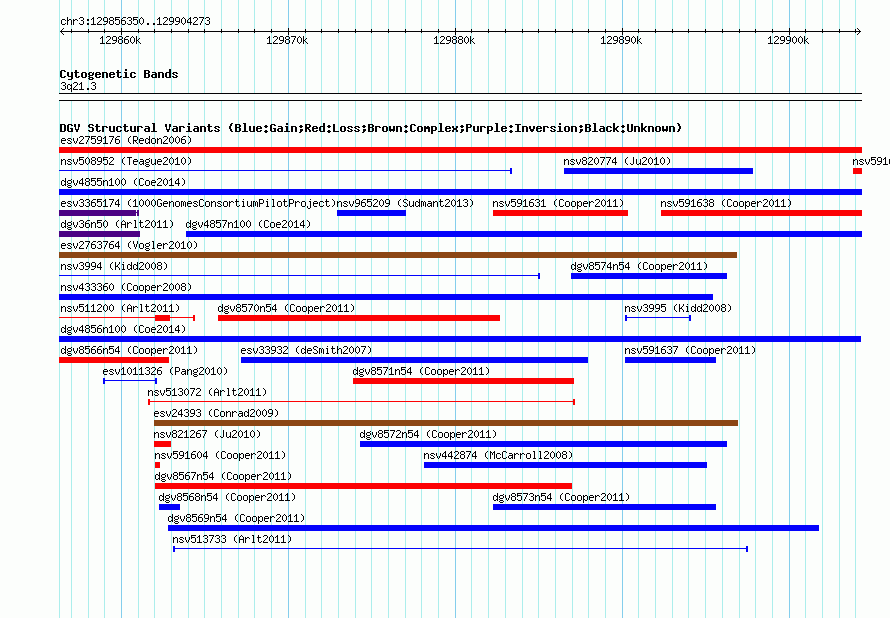Click nsv591631 (Cooper2011) label
The image size is (890, 618).
pyautogui.click(x=558, y=203)
